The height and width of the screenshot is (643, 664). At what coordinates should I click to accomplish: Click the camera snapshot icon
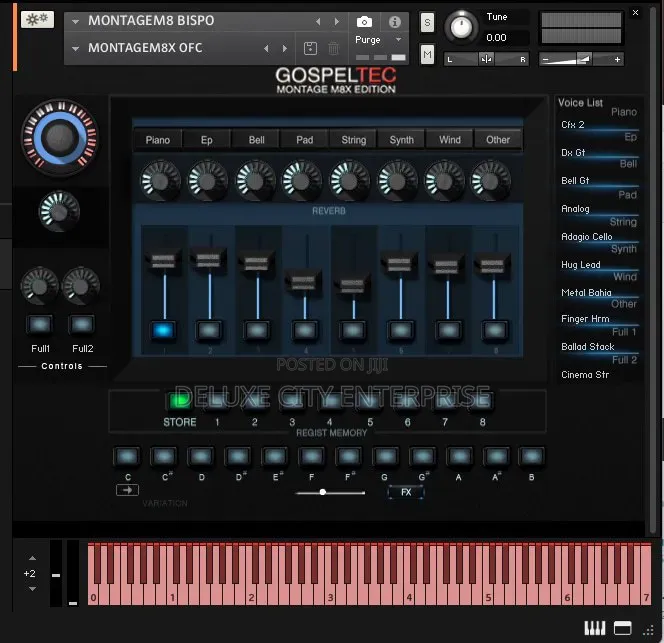point(364,22)
